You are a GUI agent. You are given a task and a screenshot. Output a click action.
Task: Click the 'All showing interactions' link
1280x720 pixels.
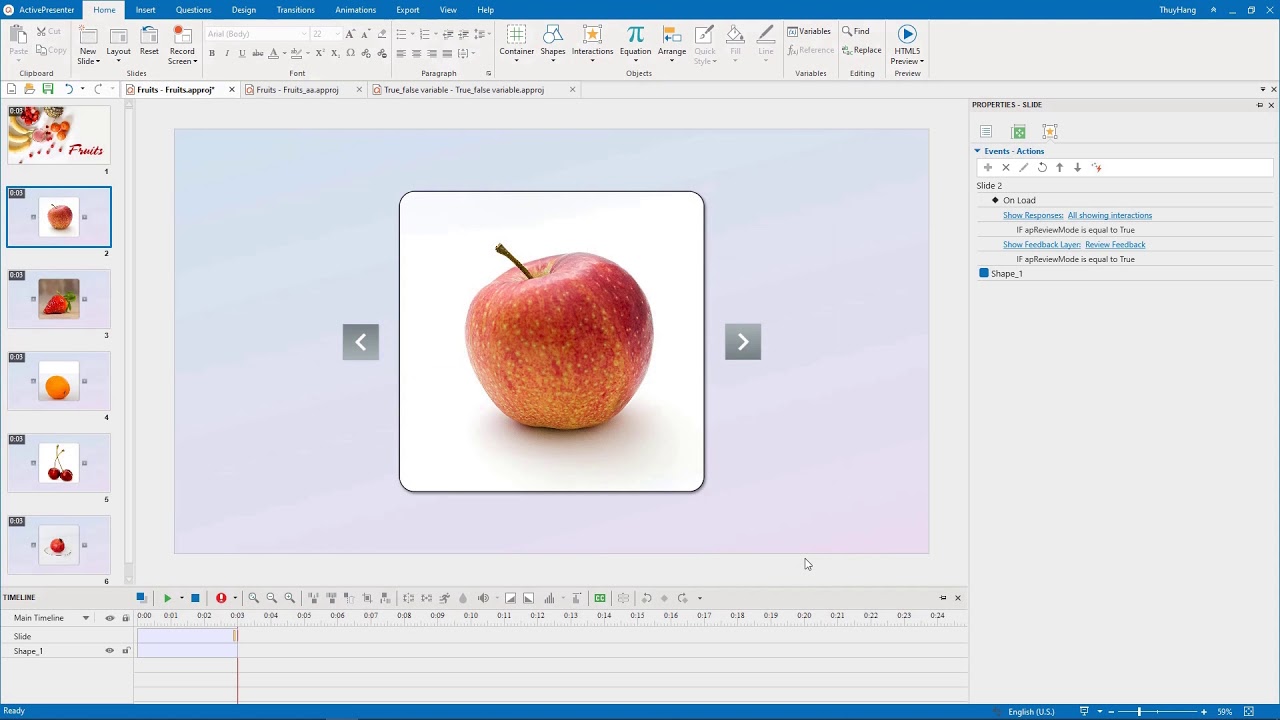[x=1109, y=215]
